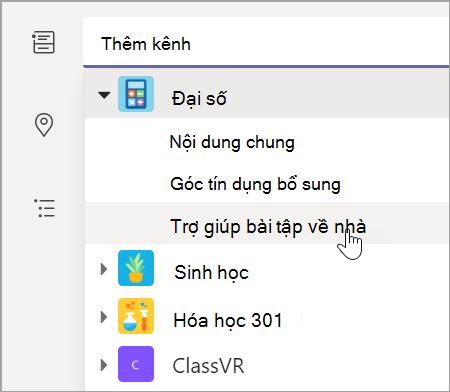Click the location pin icon in sidebar
Viewport: 450px width, 392px height.
click(44, 125)
